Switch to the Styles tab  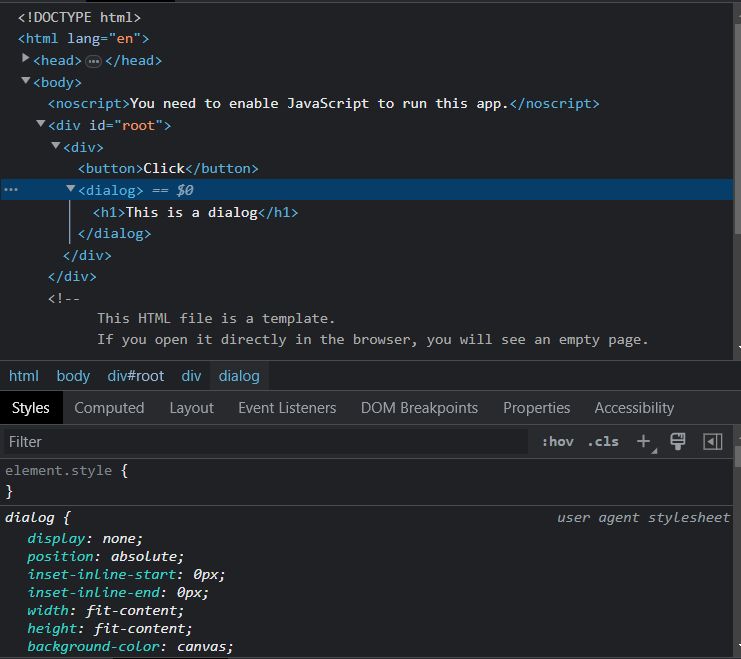[31, 408]
